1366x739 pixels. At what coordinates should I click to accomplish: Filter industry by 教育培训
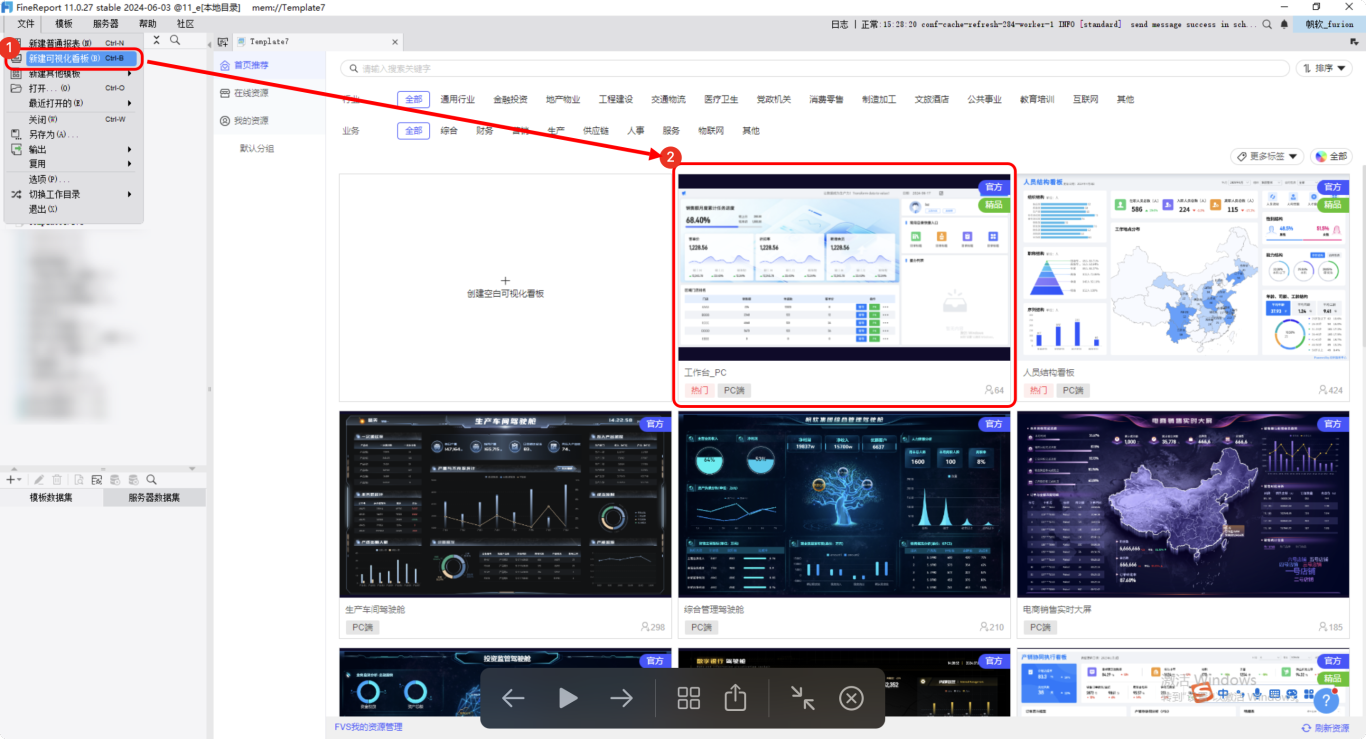pyautogui.click(x=1037, y=99)
